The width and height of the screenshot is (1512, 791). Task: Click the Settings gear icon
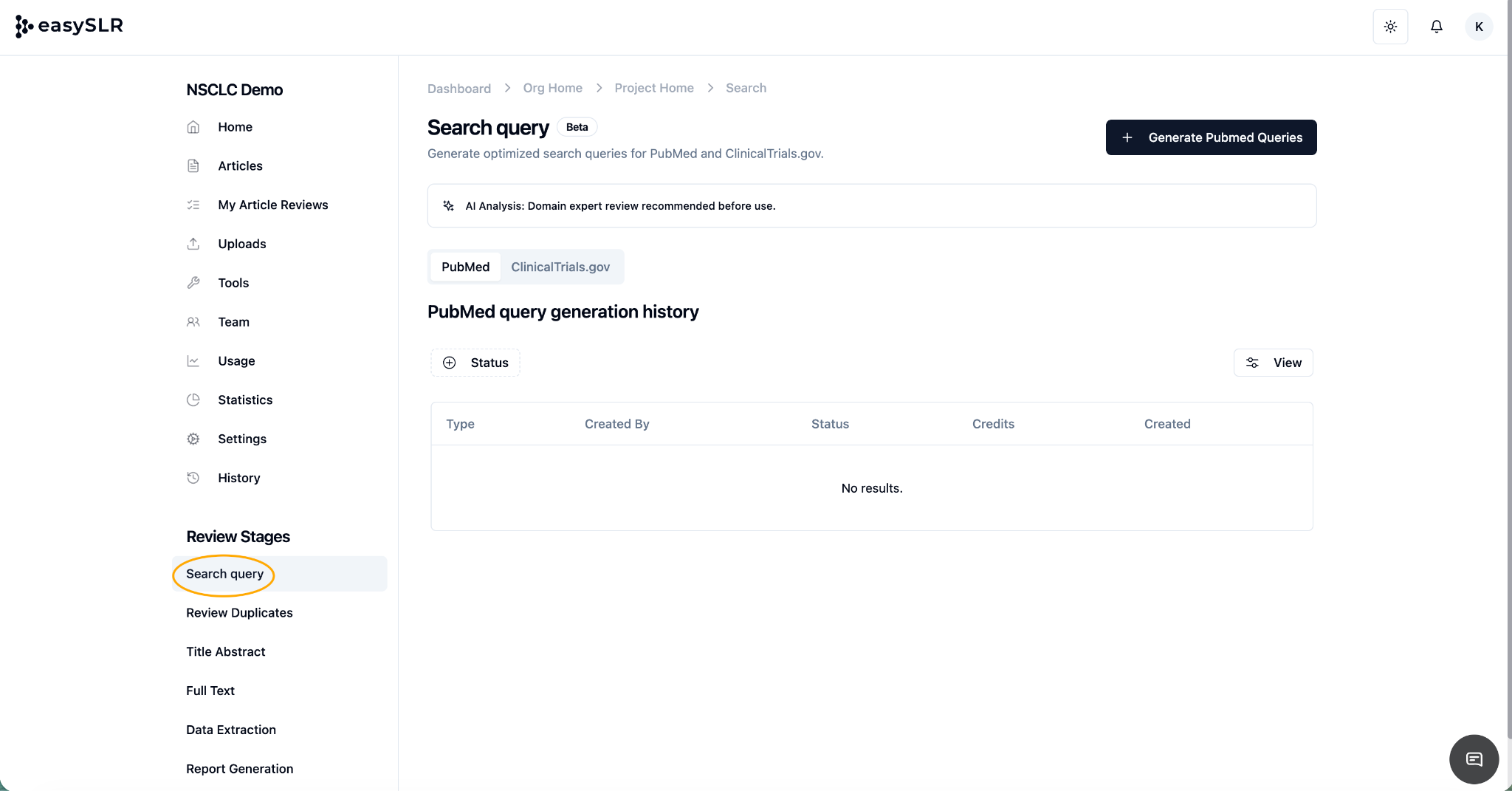click(x=193, y=439)
